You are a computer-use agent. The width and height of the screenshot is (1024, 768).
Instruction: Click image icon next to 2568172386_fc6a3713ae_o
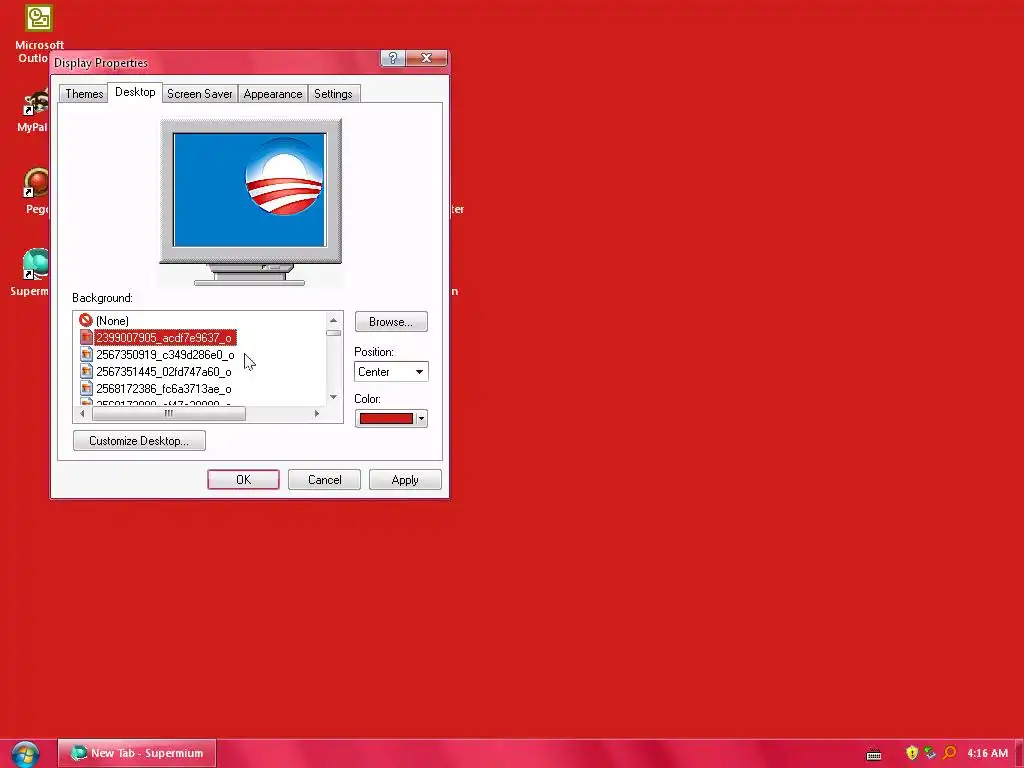[x=86, y=389]
